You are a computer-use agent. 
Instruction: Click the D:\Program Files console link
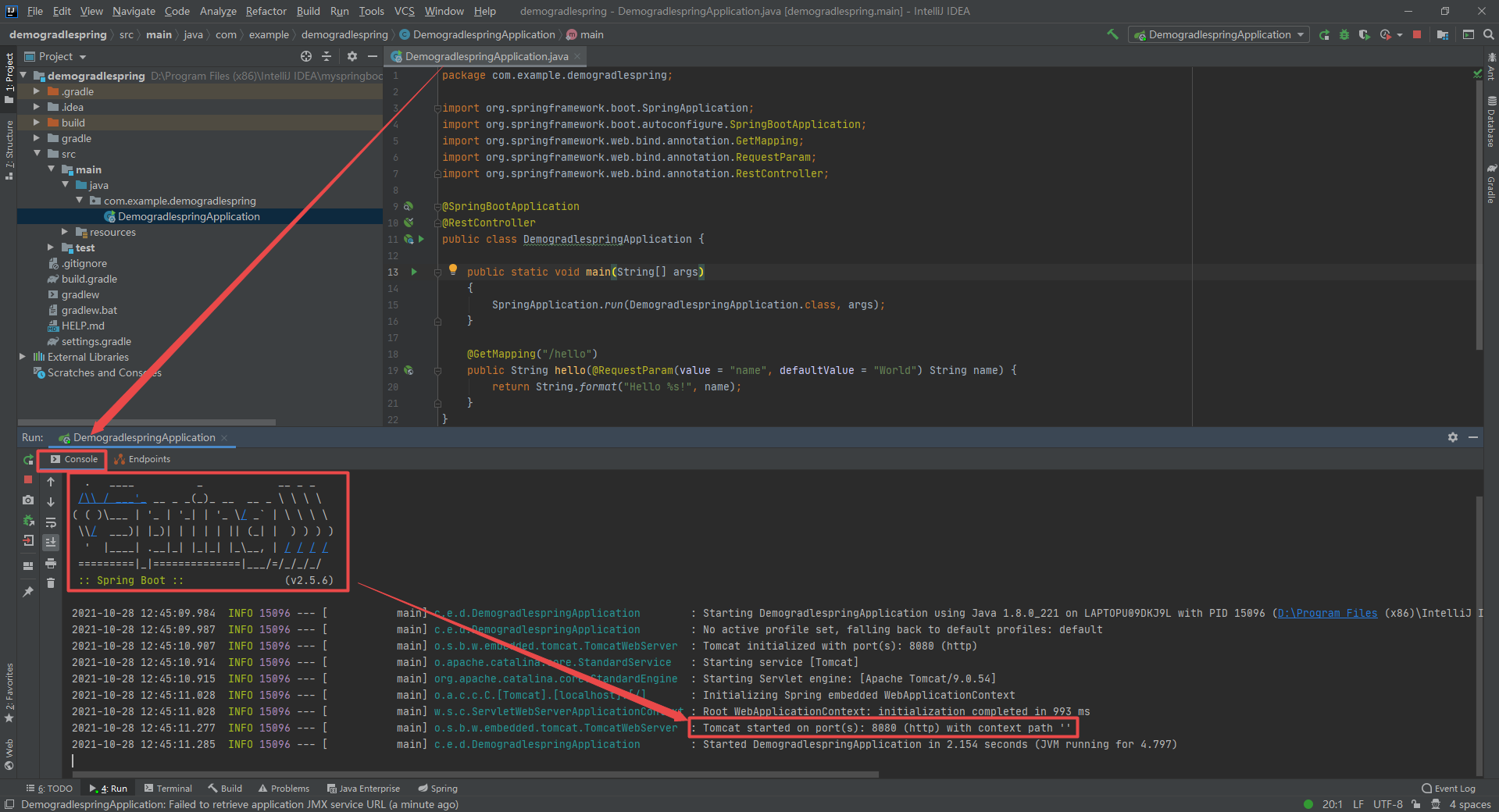click(x=1327, y=613)
